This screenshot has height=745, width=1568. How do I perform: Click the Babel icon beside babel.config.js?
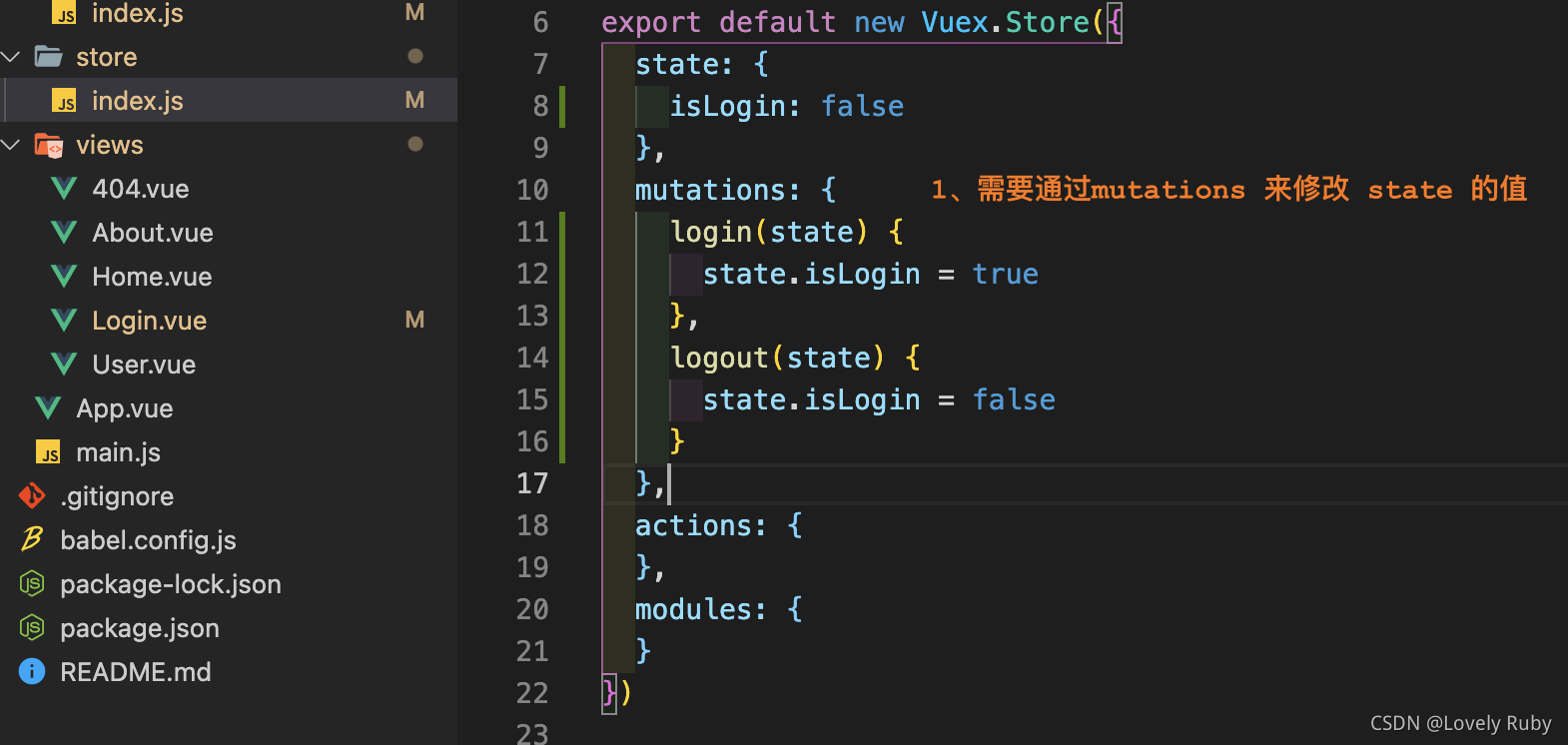coord(32,539)
